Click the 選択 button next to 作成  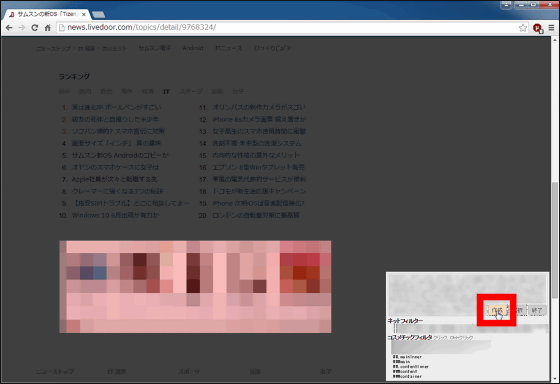[519, 310]
